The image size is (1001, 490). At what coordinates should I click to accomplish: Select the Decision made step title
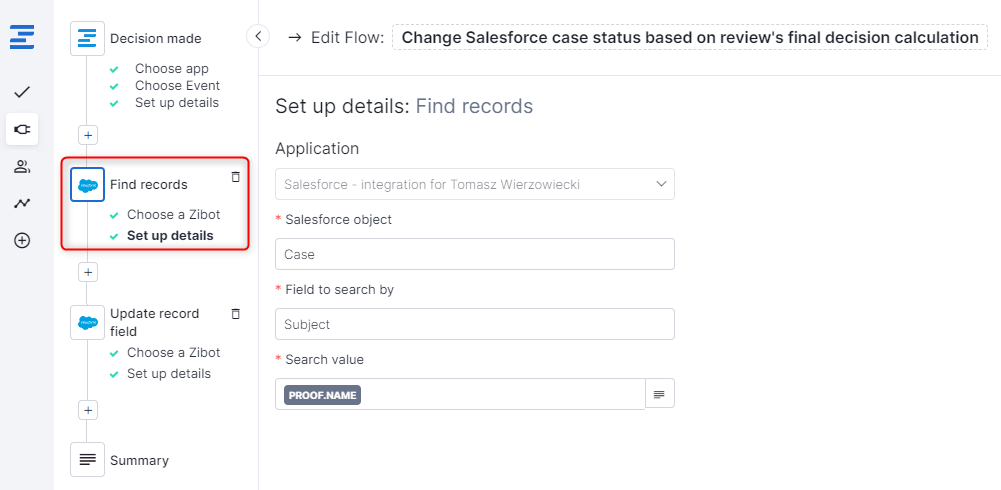click(x=155, y=38)
